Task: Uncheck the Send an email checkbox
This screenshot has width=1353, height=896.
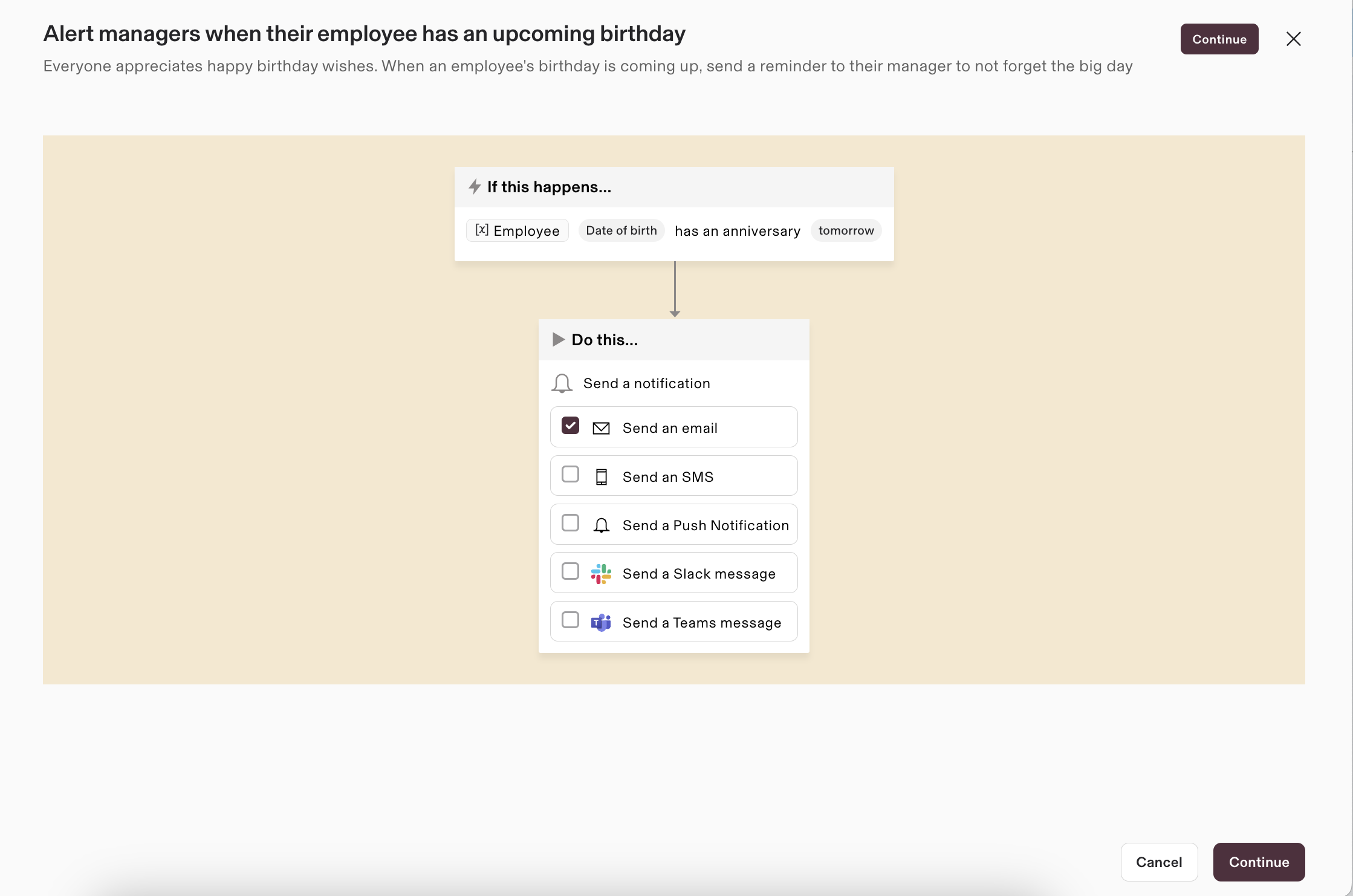Action: click(x=570, y=426)
